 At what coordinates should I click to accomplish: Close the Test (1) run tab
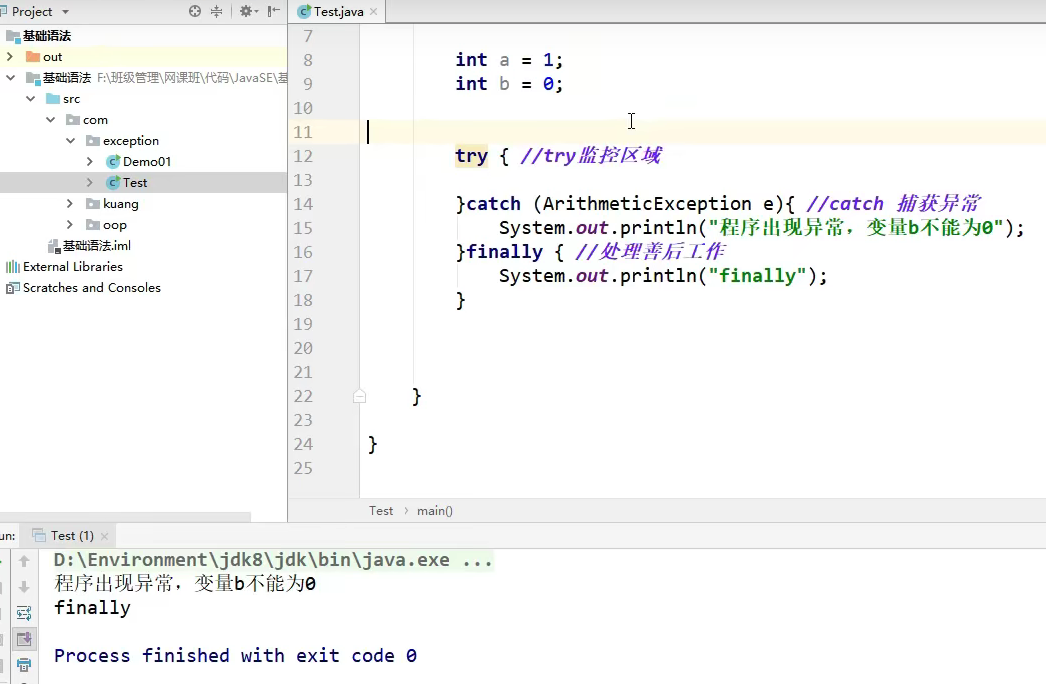(104, 537)
